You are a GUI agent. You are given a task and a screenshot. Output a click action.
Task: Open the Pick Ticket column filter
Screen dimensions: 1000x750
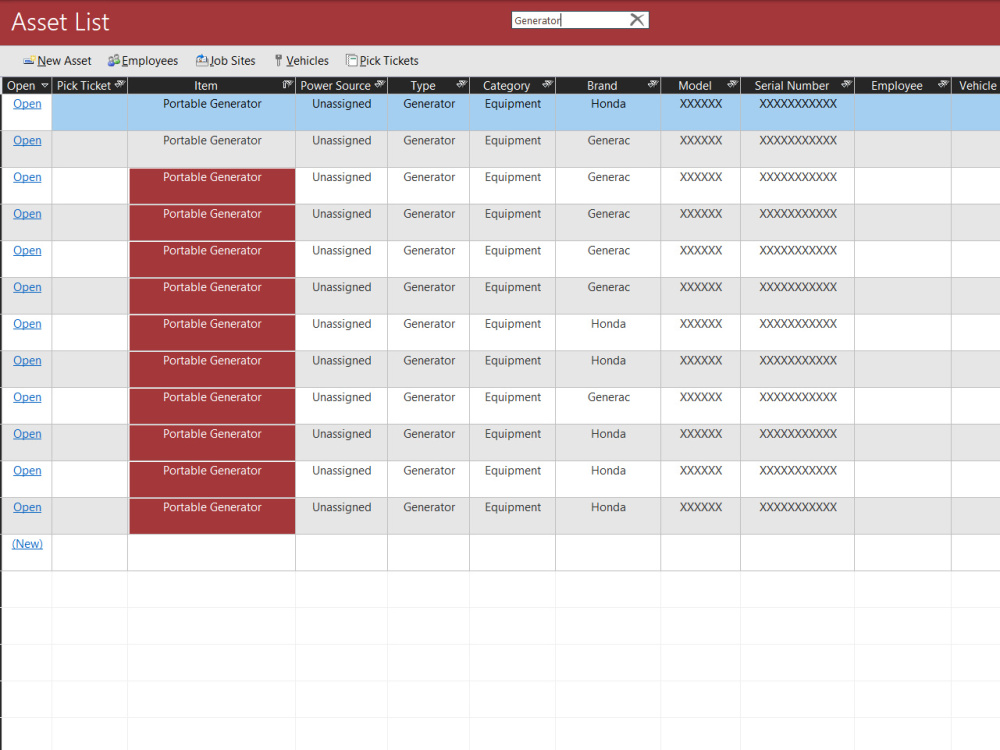[x=120, y=84]
